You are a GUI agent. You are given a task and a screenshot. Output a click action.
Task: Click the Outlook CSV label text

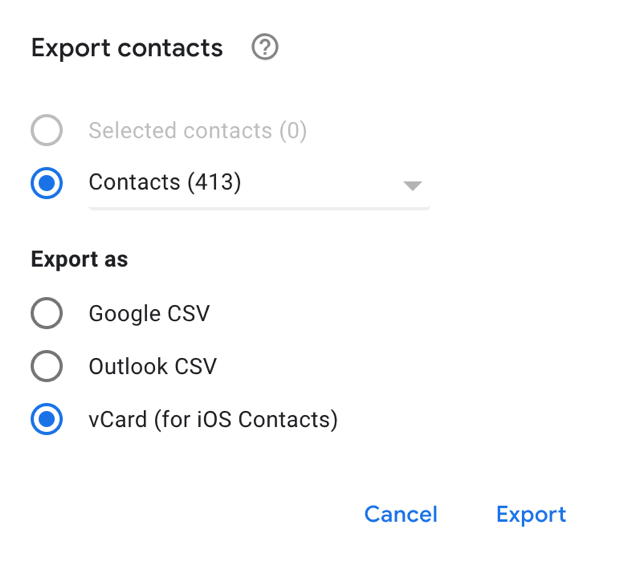[152, 367]
